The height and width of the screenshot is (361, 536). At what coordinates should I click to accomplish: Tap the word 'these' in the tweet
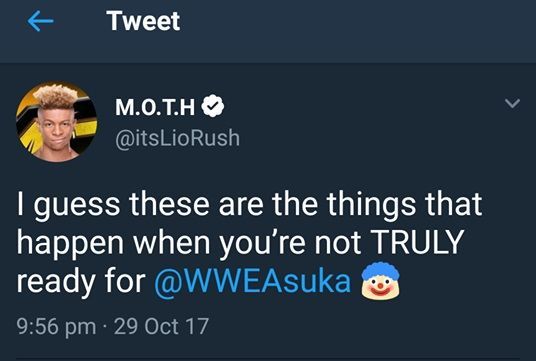170,204
